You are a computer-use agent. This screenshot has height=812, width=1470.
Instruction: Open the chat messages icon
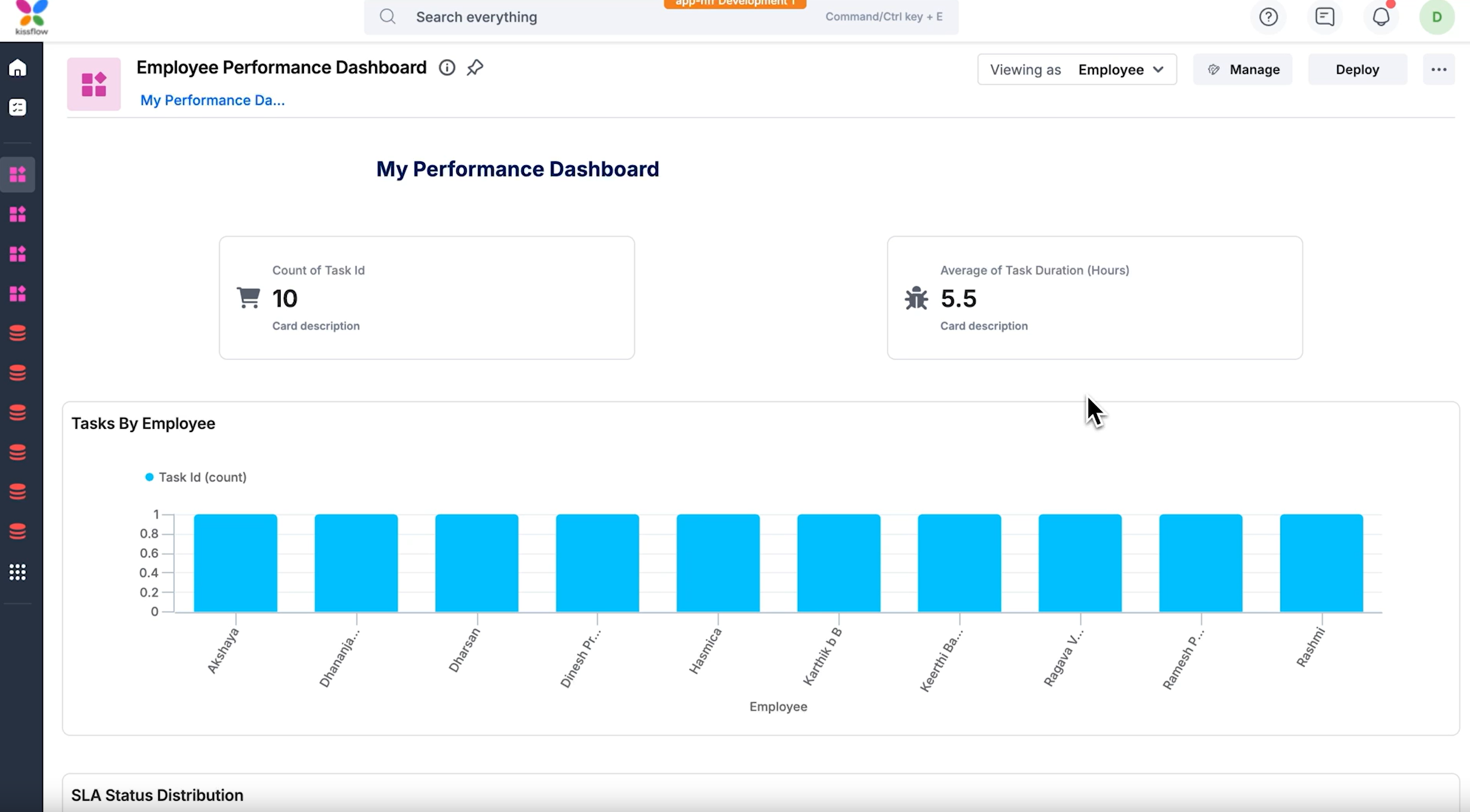click(x=1325, y=17)
